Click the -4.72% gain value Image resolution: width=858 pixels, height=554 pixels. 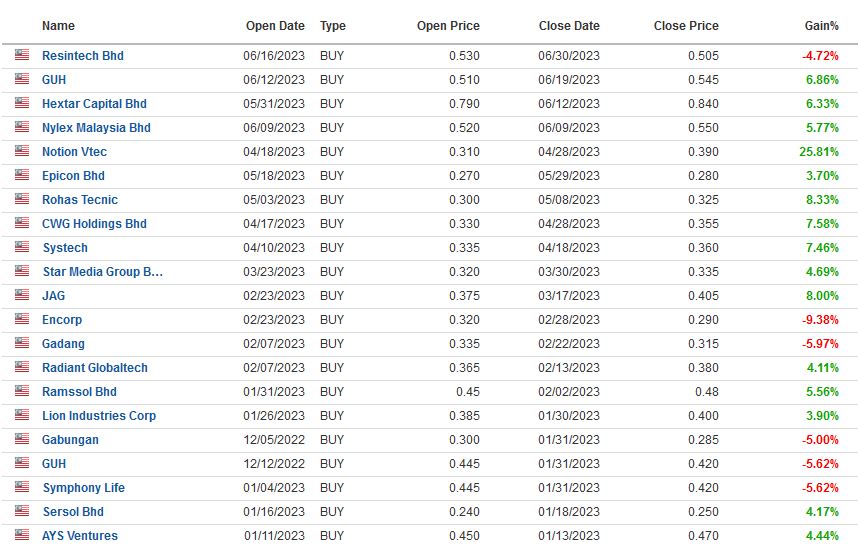pyautogui.click(x=820, y=56)
